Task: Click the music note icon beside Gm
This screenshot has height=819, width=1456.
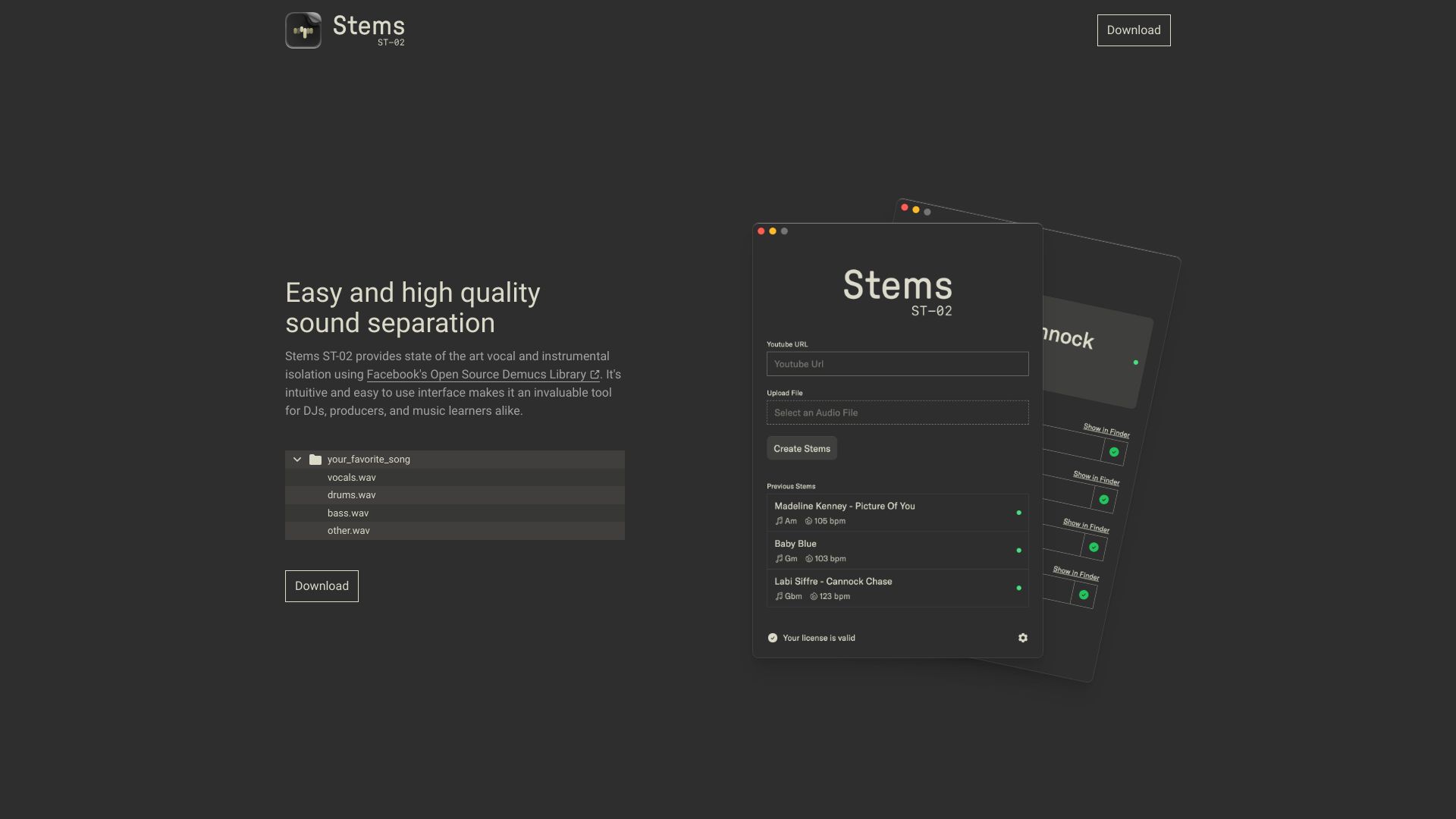Action: (x=780, y=558)
